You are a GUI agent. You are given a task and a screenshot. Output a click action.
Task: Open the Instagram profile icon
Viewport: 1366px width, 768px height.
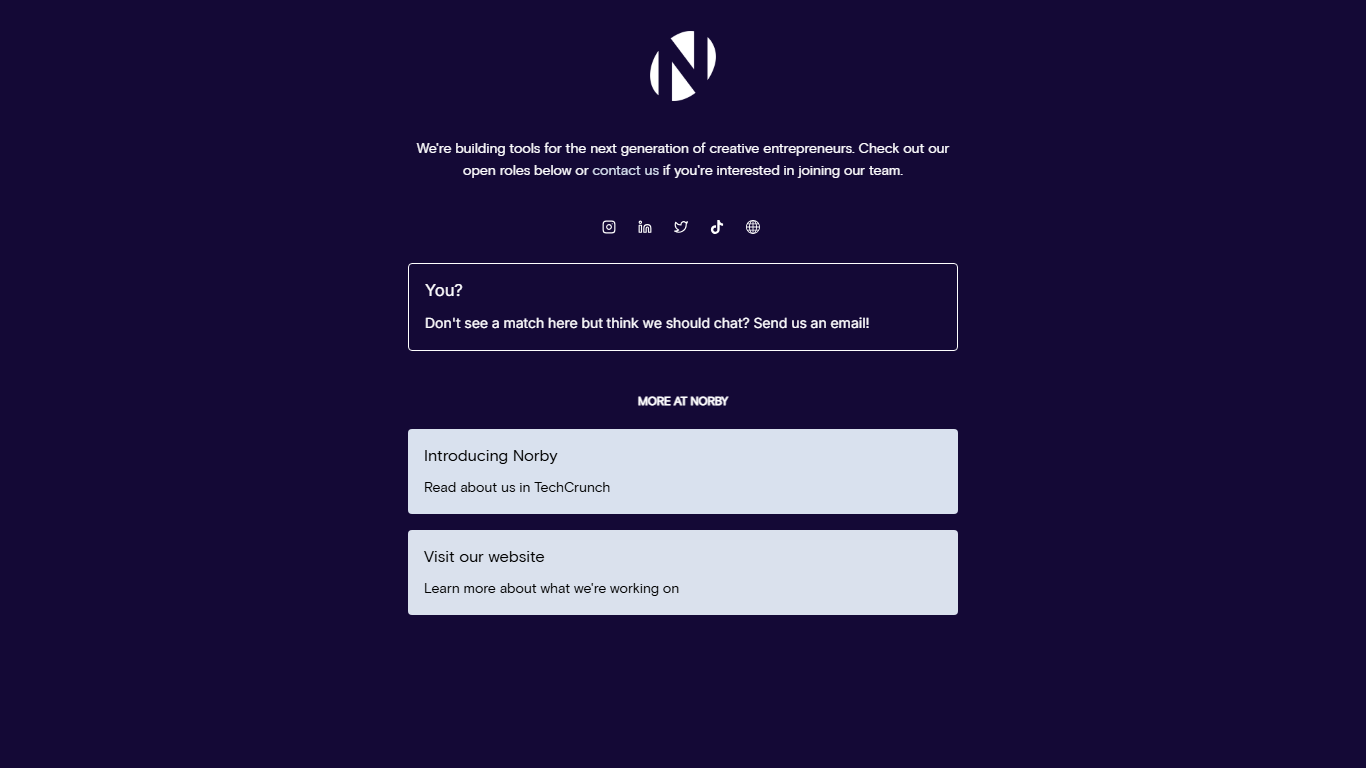pos(609,227)
